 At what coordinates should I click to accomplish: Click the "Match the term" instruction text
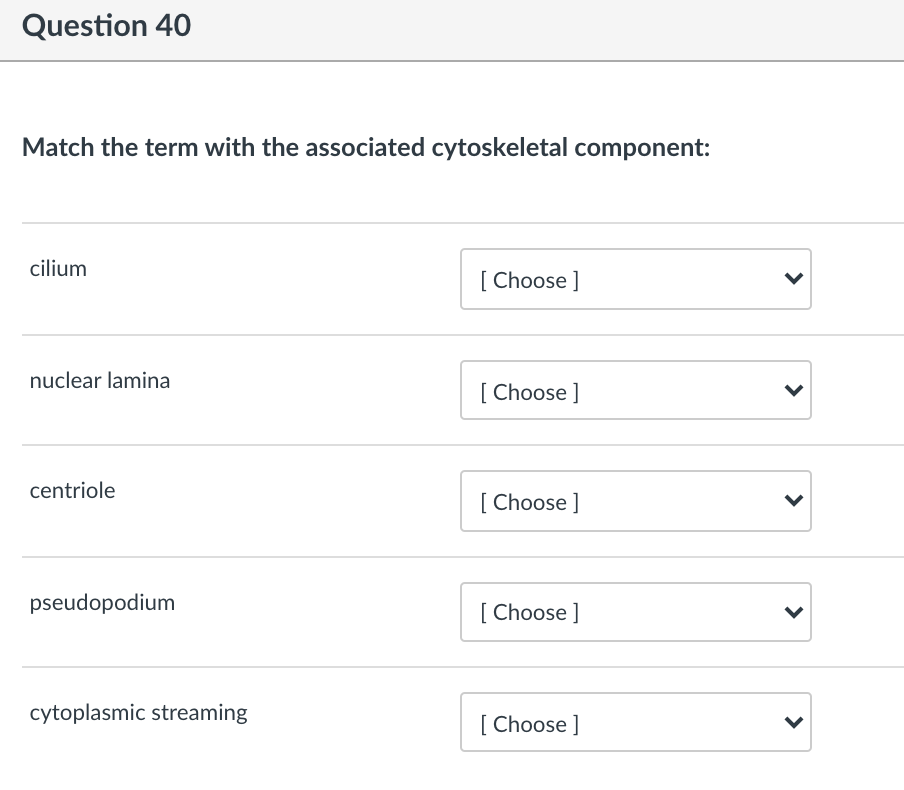pos(366,148)
